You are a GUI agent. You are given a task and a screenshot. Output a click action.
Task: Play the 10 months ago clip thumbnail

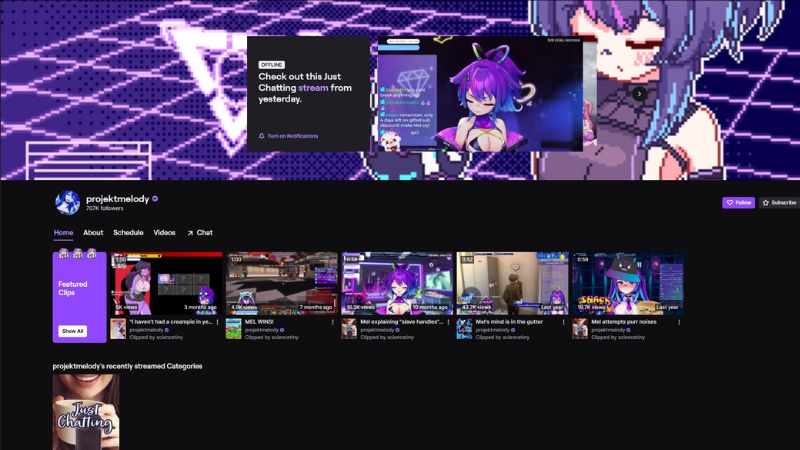coord(397,283)
